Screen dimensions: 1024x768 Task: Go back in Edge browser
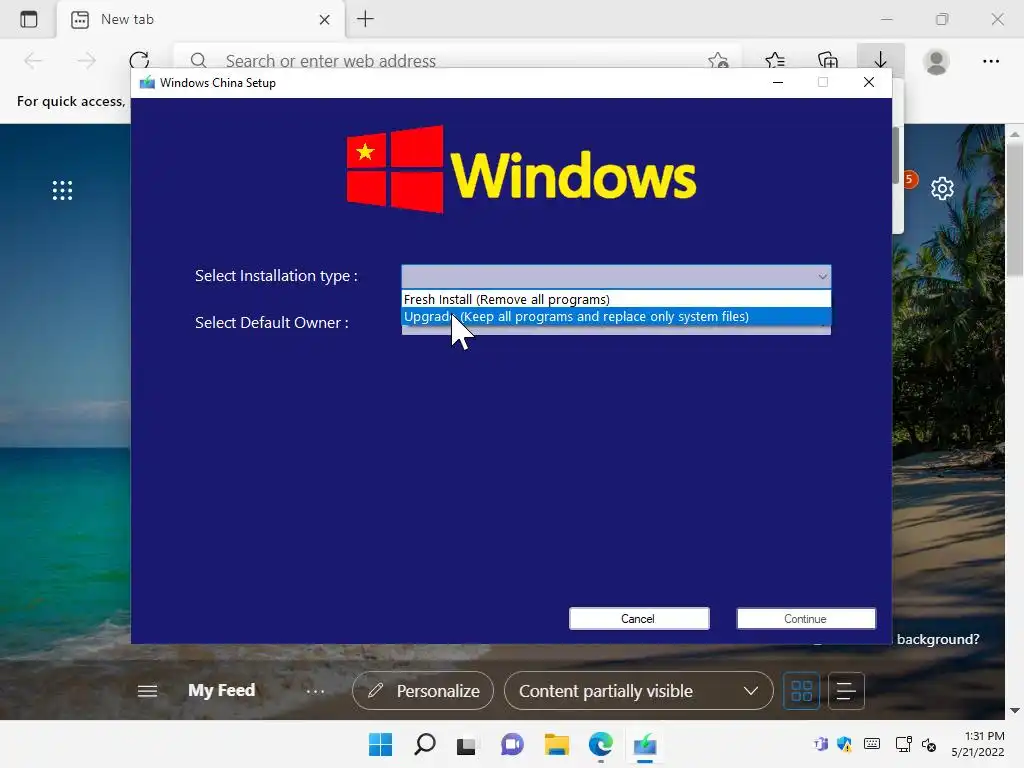33,61
